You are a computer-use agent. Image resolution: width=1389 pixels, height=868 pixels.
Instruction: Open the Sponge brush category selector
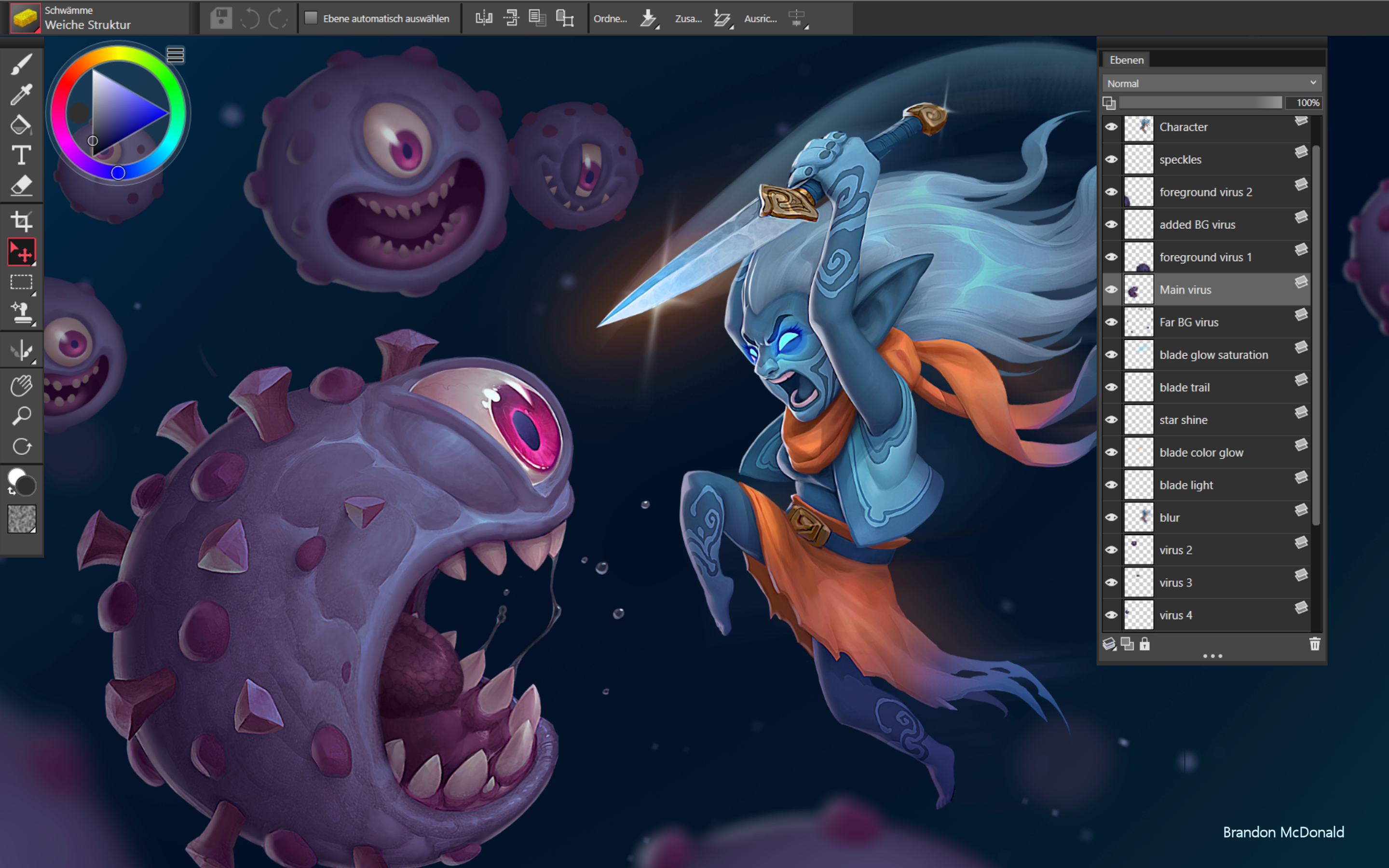25,18
